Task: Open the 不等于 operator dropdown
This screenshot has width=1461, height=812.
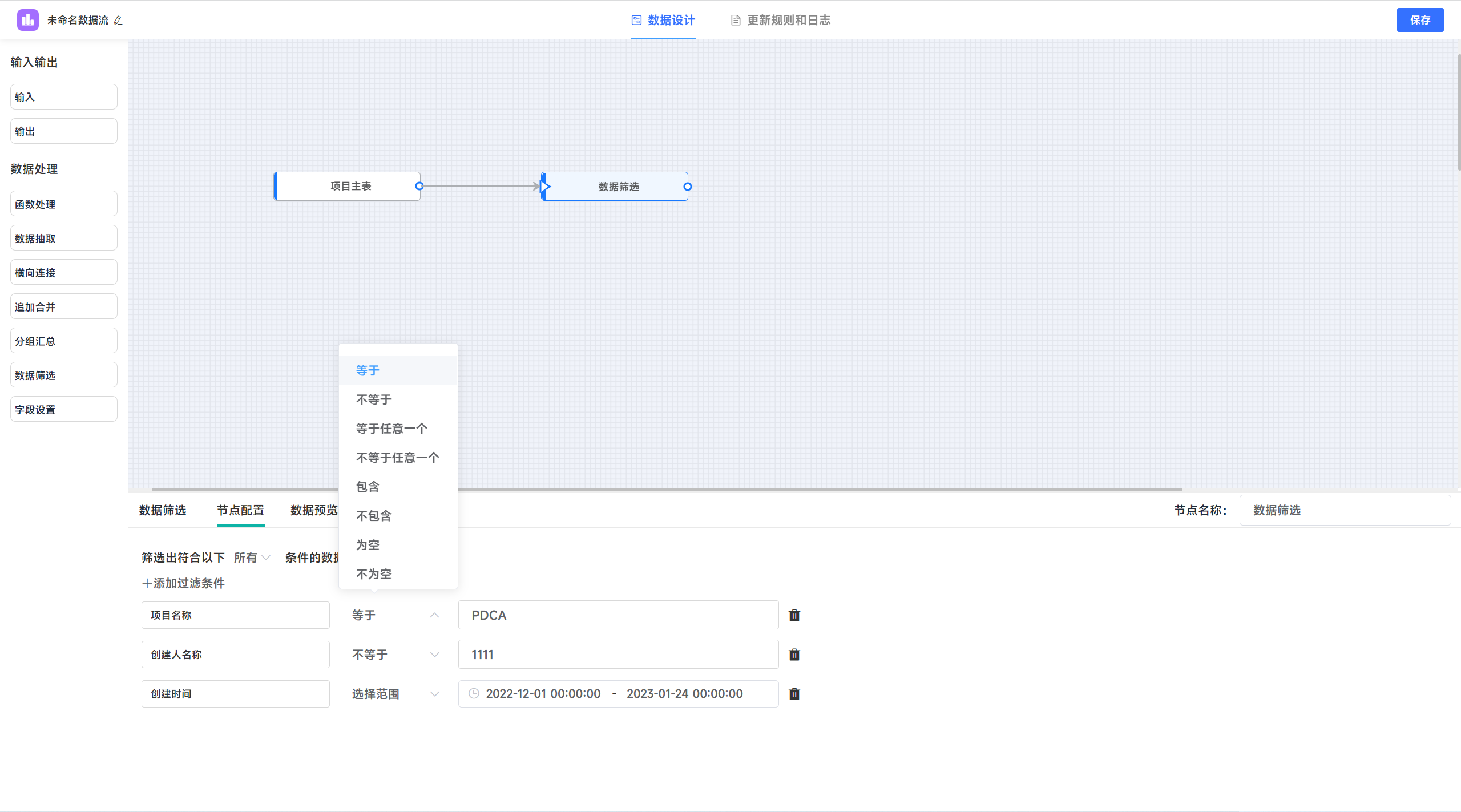Action: (395, 655)
